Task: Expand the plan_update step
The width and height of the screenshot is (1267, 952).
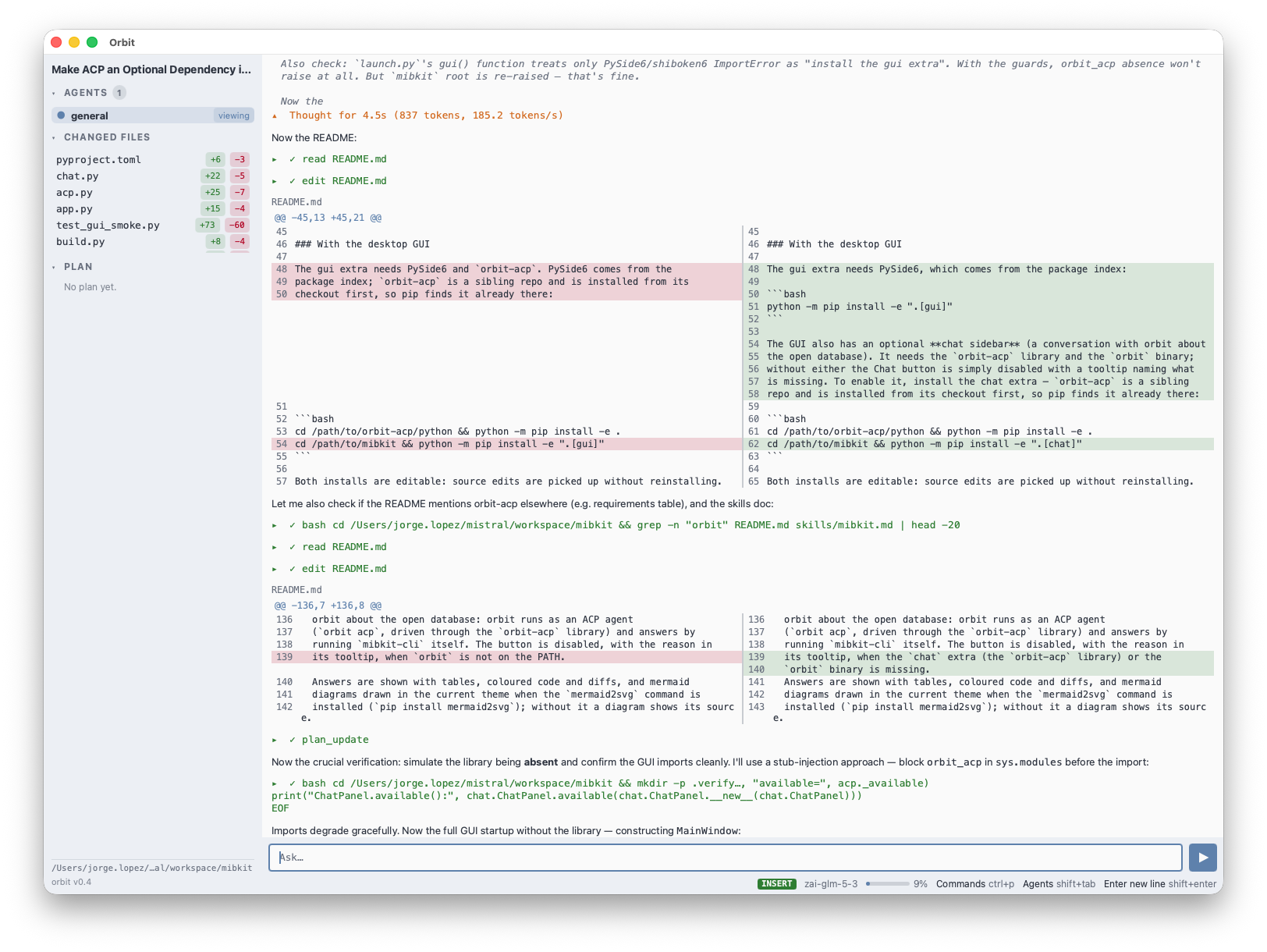Action: [275, 740]
